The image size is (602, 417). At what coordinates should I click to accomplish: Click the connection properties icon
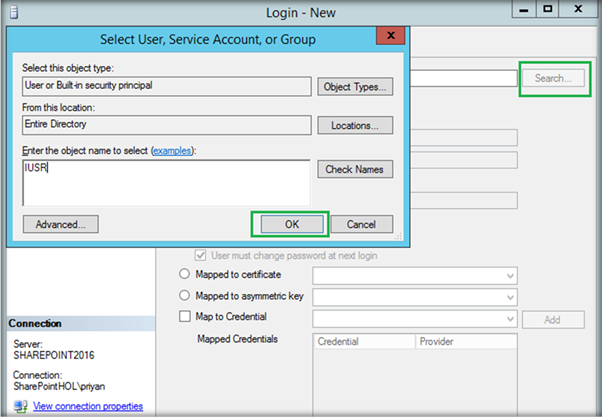pyautogui.click(x=20, y=406)
